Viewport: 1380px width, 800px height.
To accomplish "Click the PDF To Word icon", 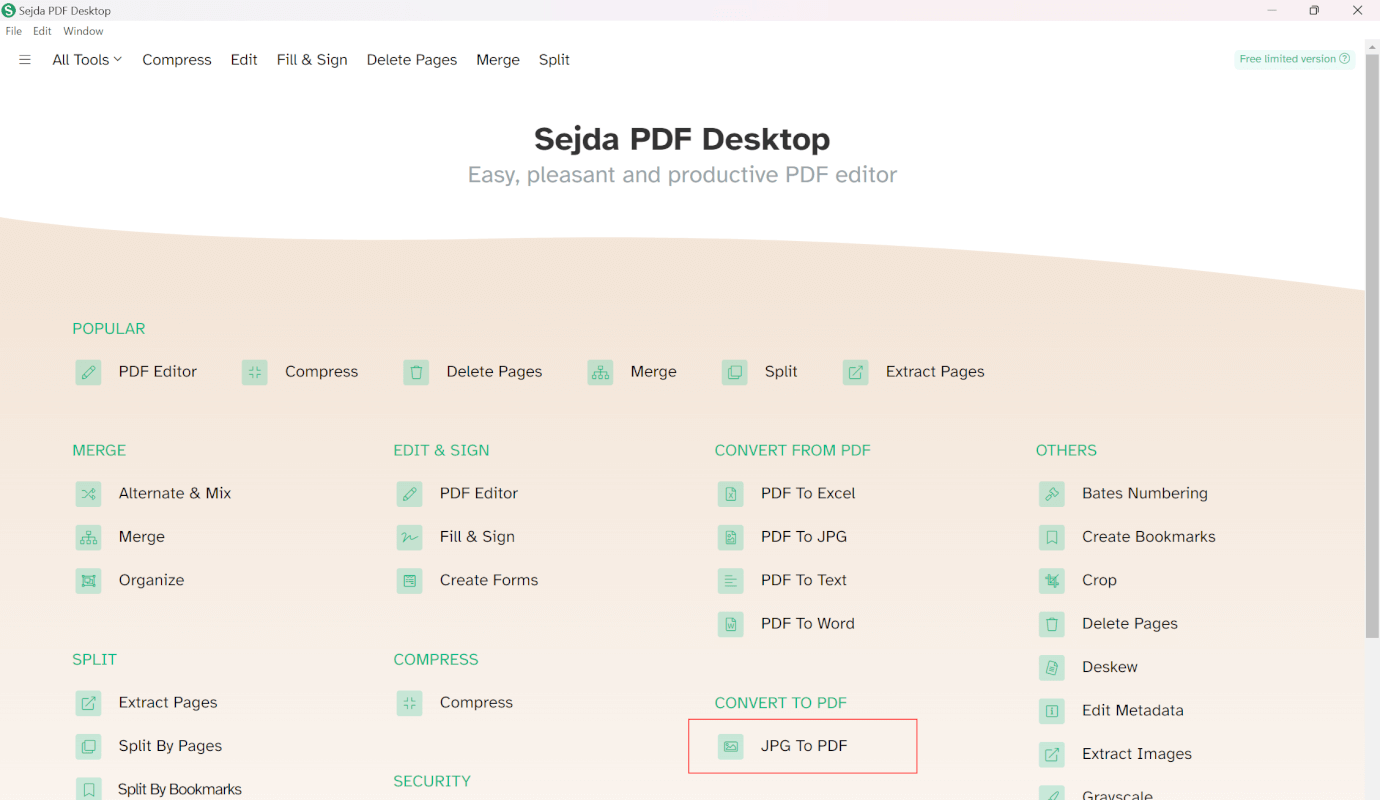I will point(731,625).
